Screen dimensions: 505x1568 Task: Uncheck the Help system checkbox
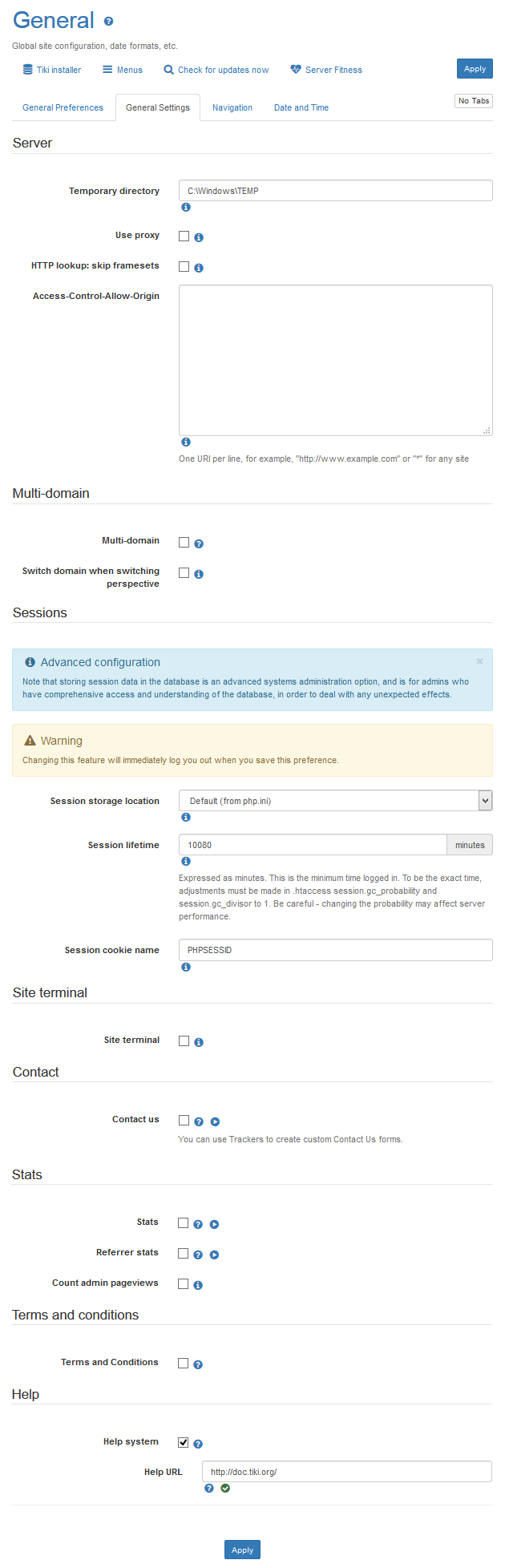pyautogui.click(x=184, y=1442)
